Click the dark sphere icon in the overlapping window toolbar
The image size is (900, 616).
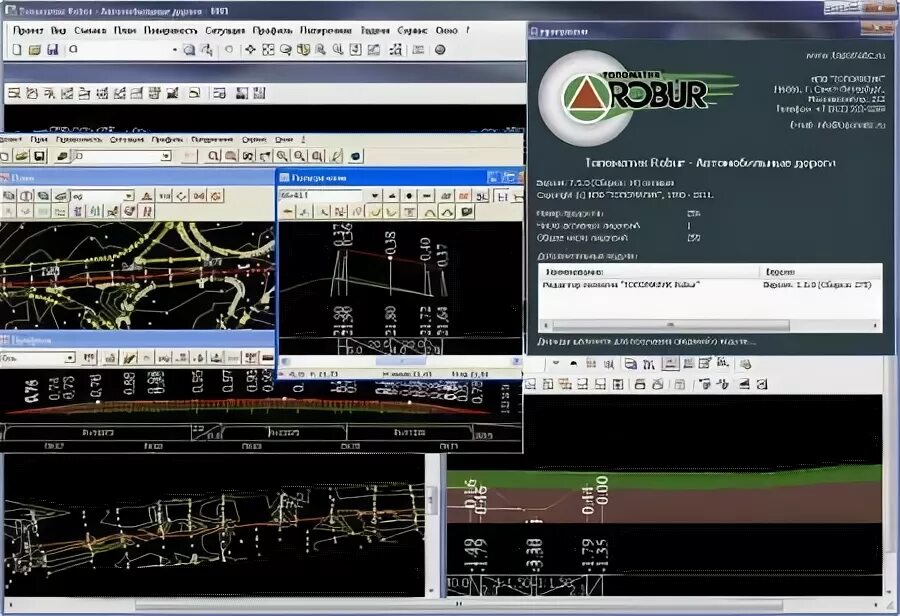click(356, 156)
